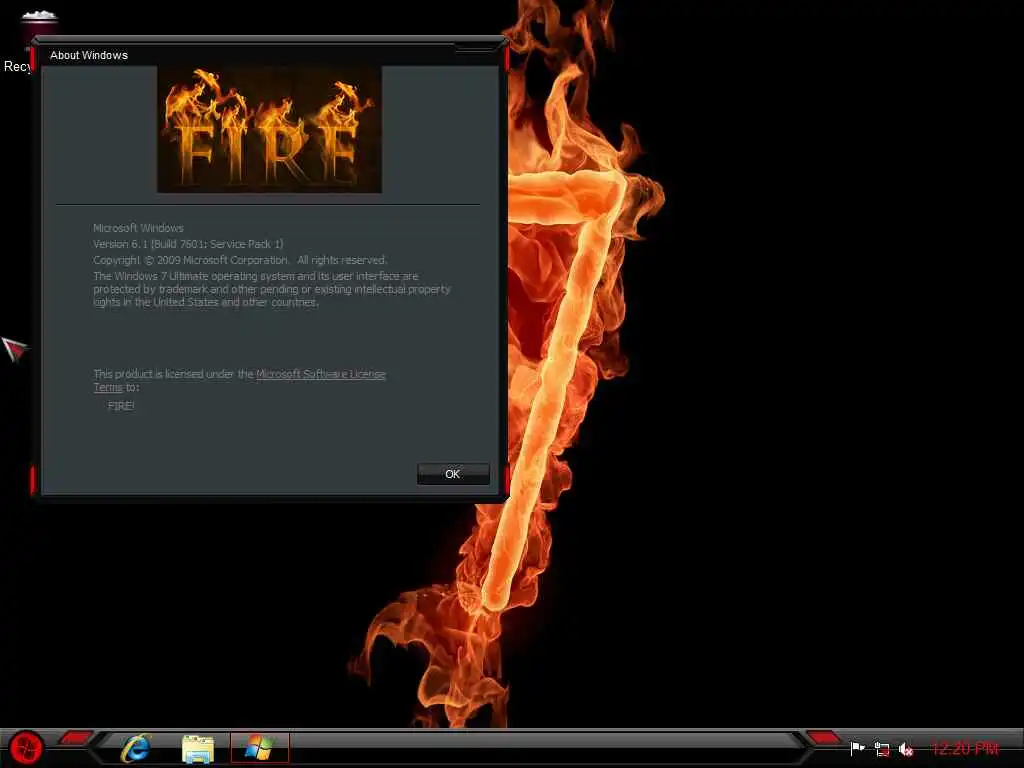Open the 12:20 PM taskbar clock

pyautogui.click(x=965, y=748)
